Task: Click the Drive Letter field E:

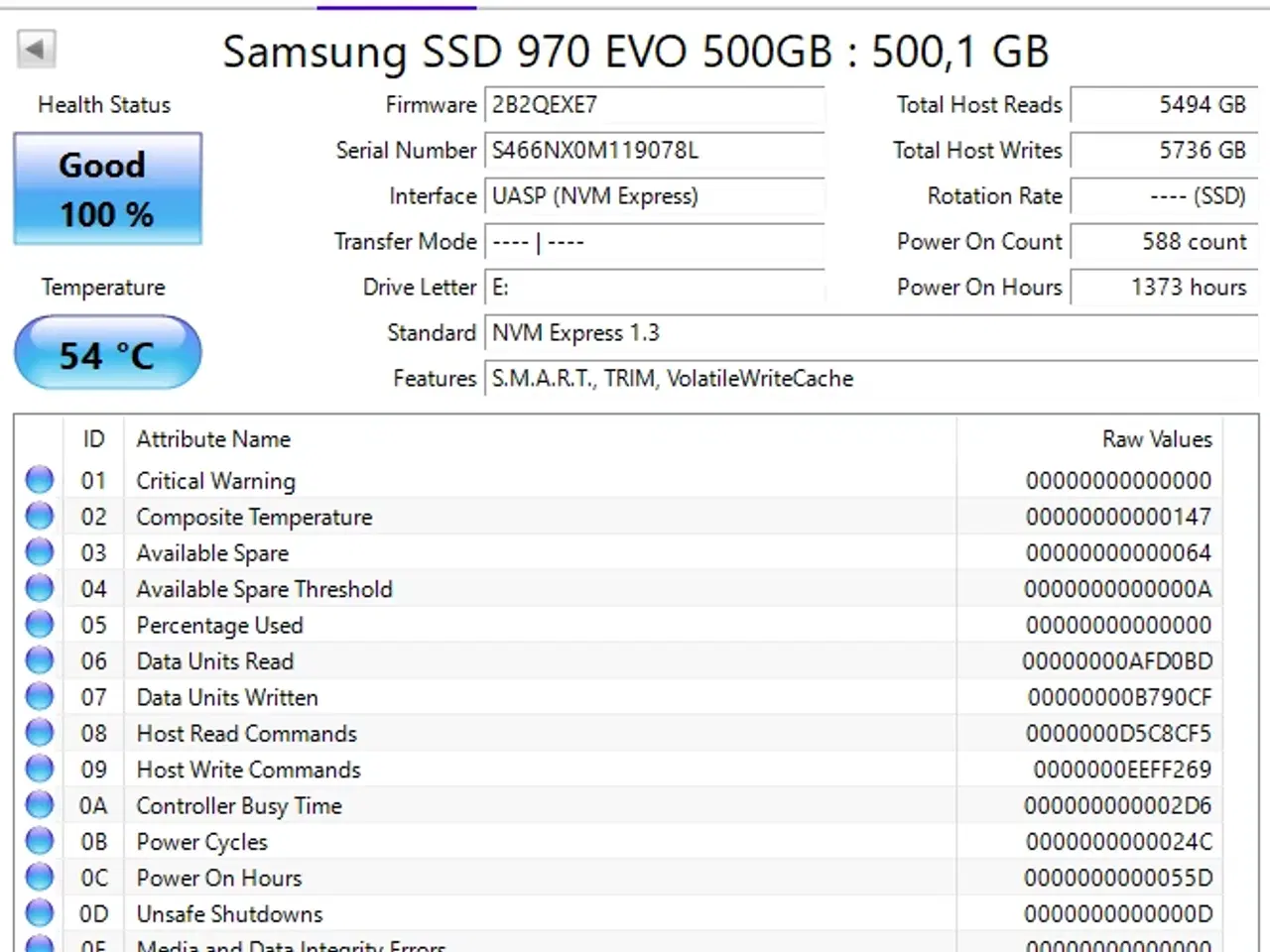Action: coord(655,288)
